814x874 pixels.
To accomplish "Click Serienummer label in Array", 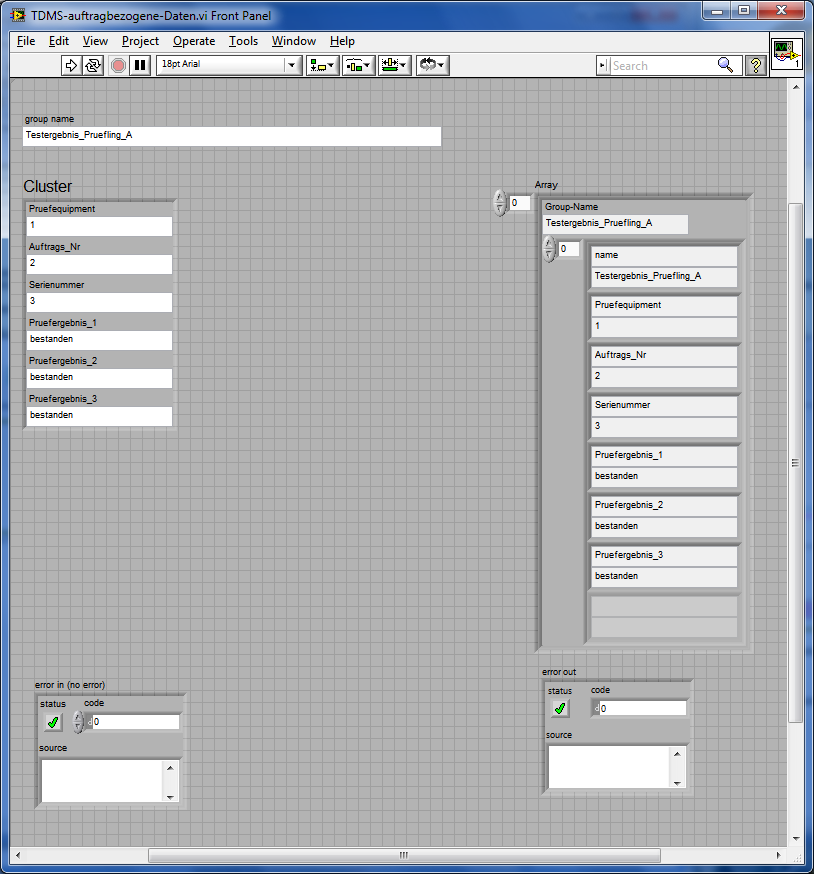I will [x=664, y=406].
